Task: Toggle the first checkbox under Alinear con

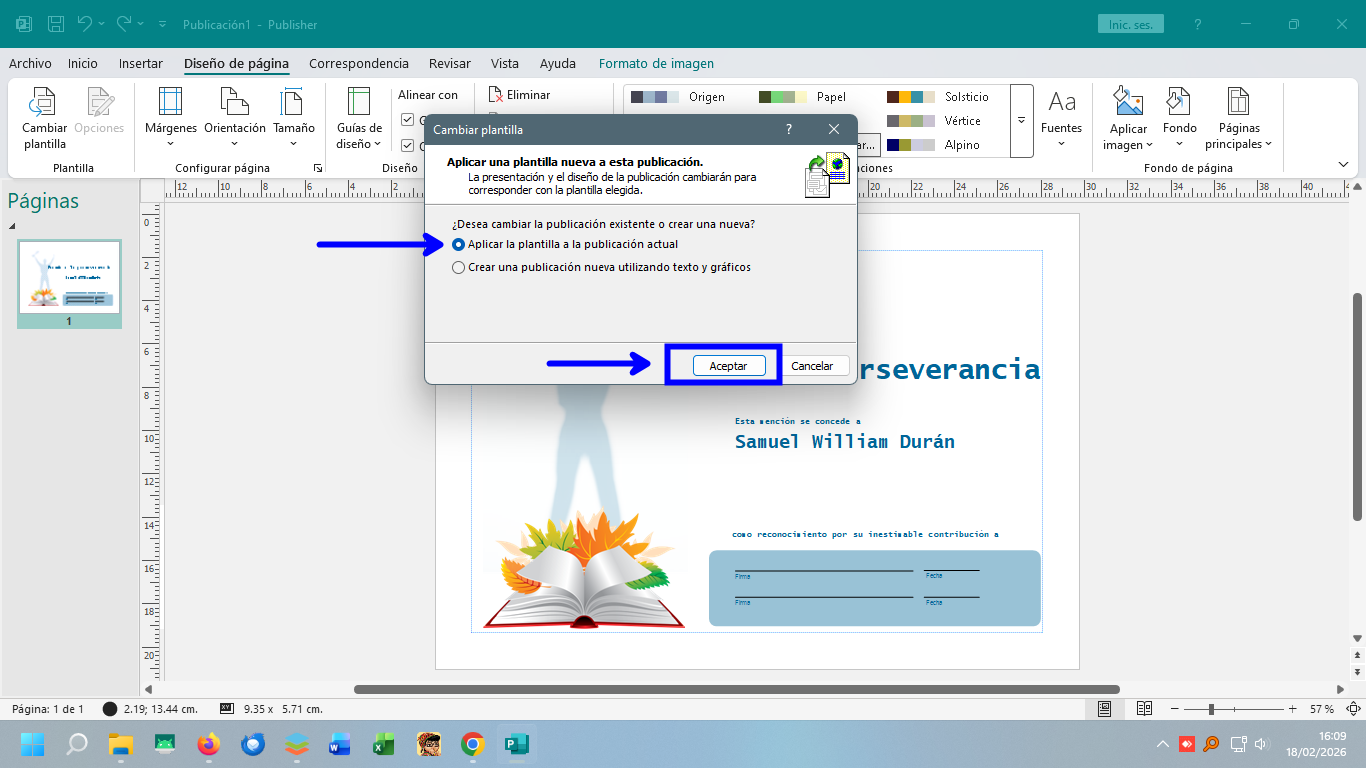Action: pyautogui.click(x=407, y=118)
